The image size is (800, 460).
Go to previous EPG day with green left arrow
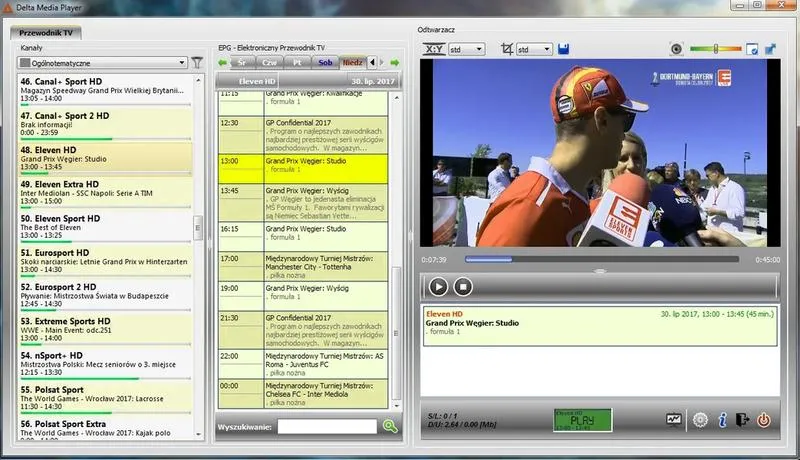pyautogui.click(x=222, y=63)
